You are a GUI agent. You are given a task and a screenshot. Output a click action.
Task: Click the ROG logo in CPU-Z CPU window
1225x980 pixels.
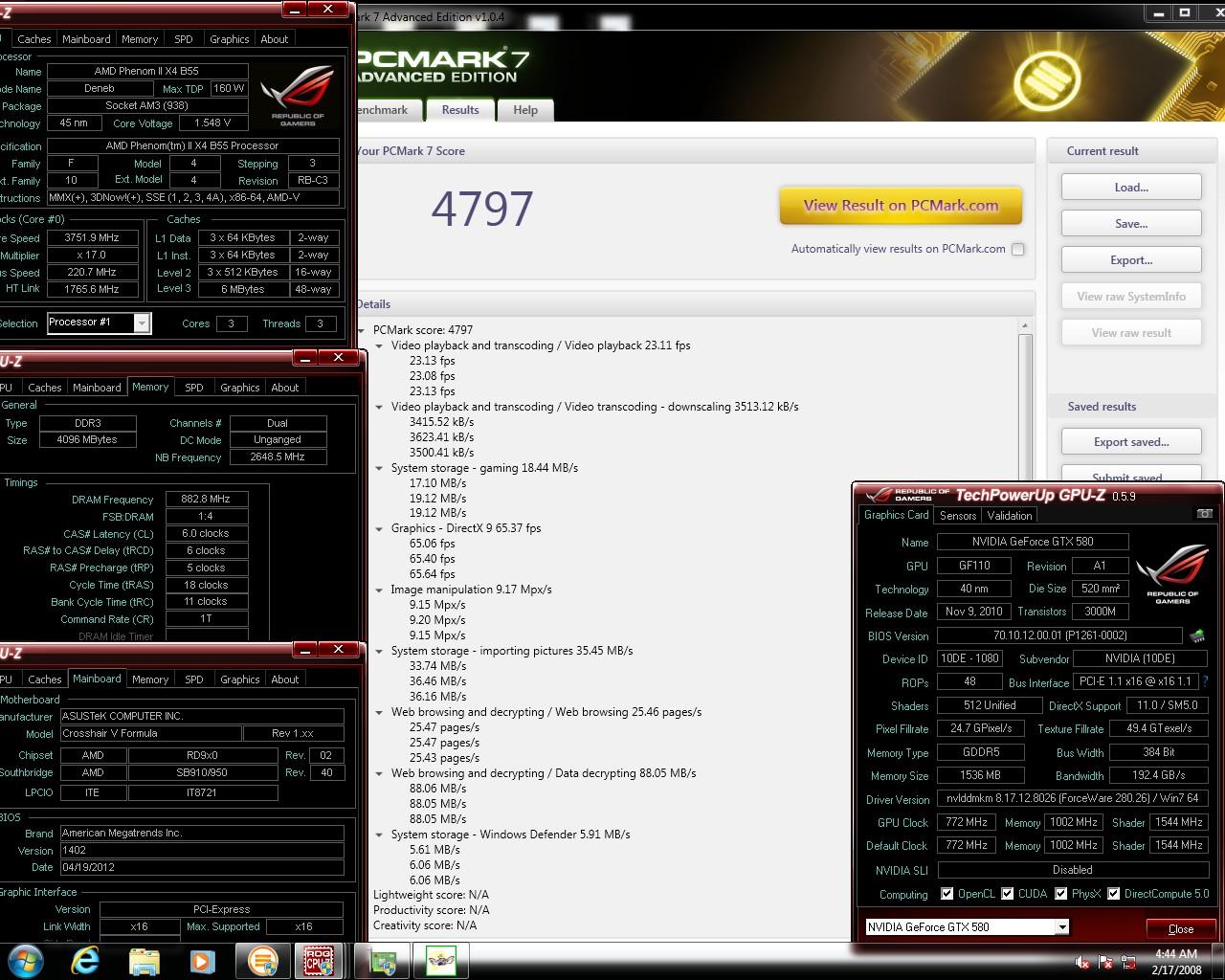click(x=298, y=96)
